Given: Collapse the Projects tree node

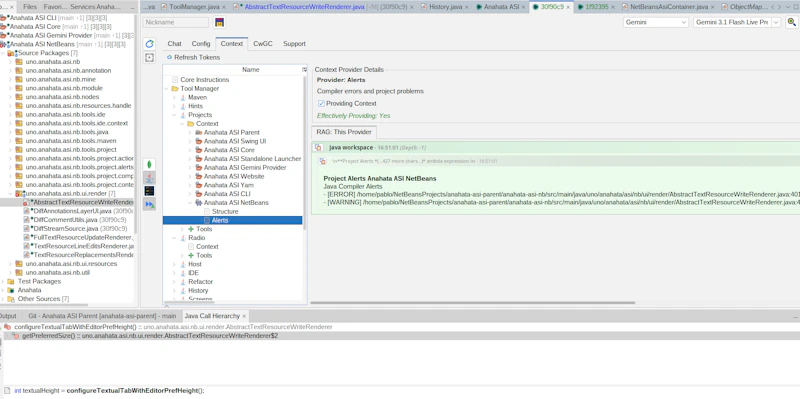Looking at the screenshot, I should click(174, 115).
